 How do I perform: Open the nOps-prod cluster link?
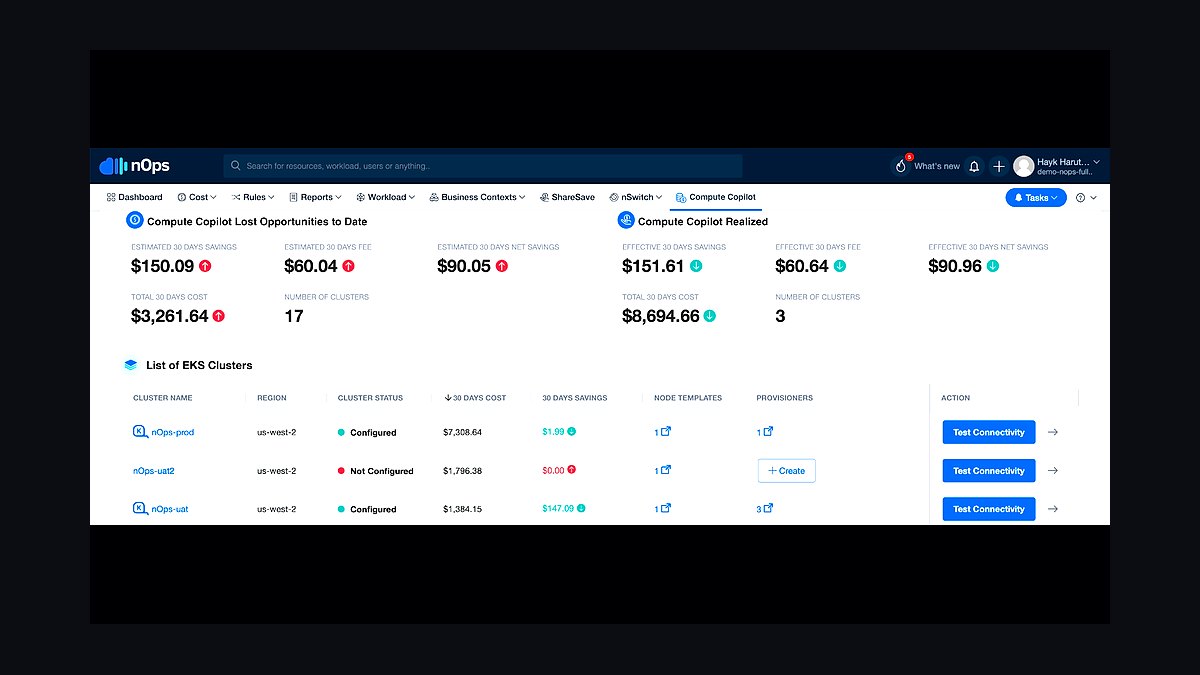pyautogui.click(x=172, y=432)
